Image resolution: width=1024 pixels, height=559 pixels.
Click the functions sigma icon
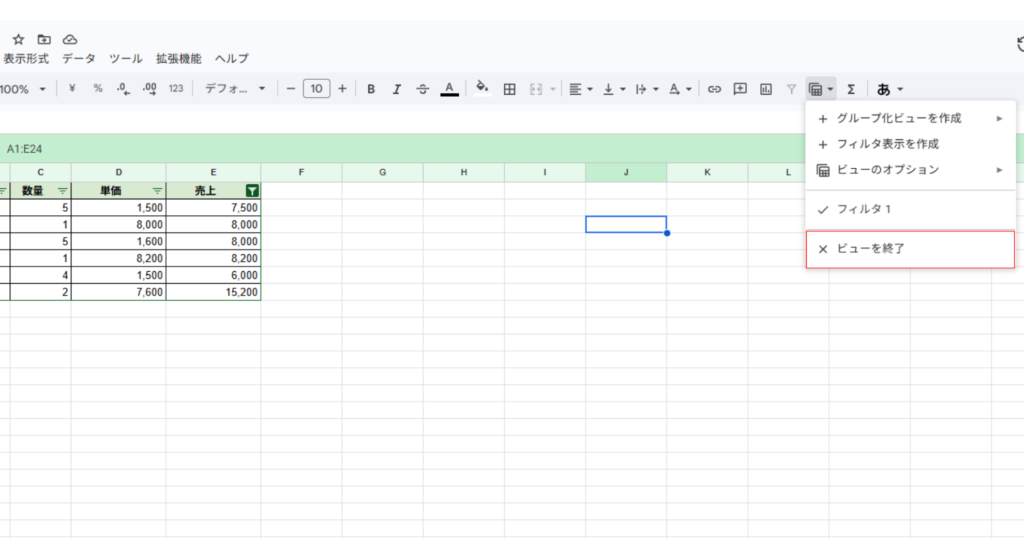click(851, 89)
